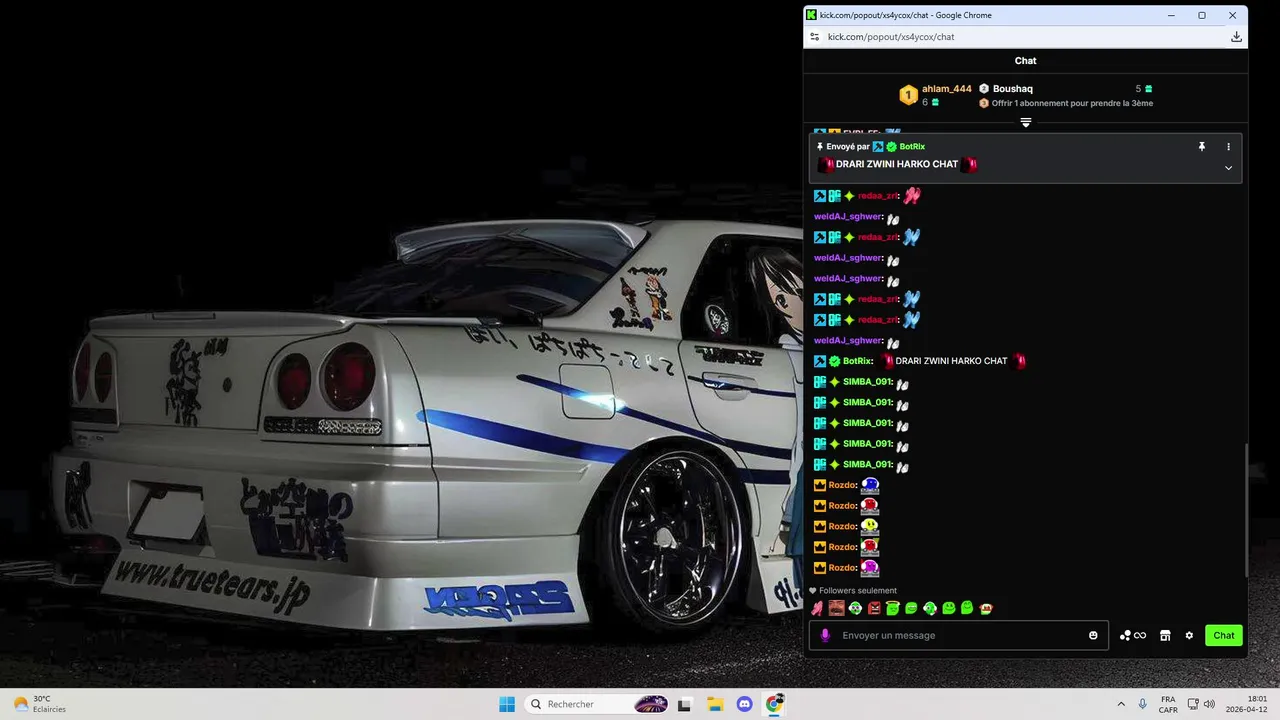The width and height of the screenshot is (1280, 720).
Task: Open the emoji picker in message box
Action: click(1093, 635)
